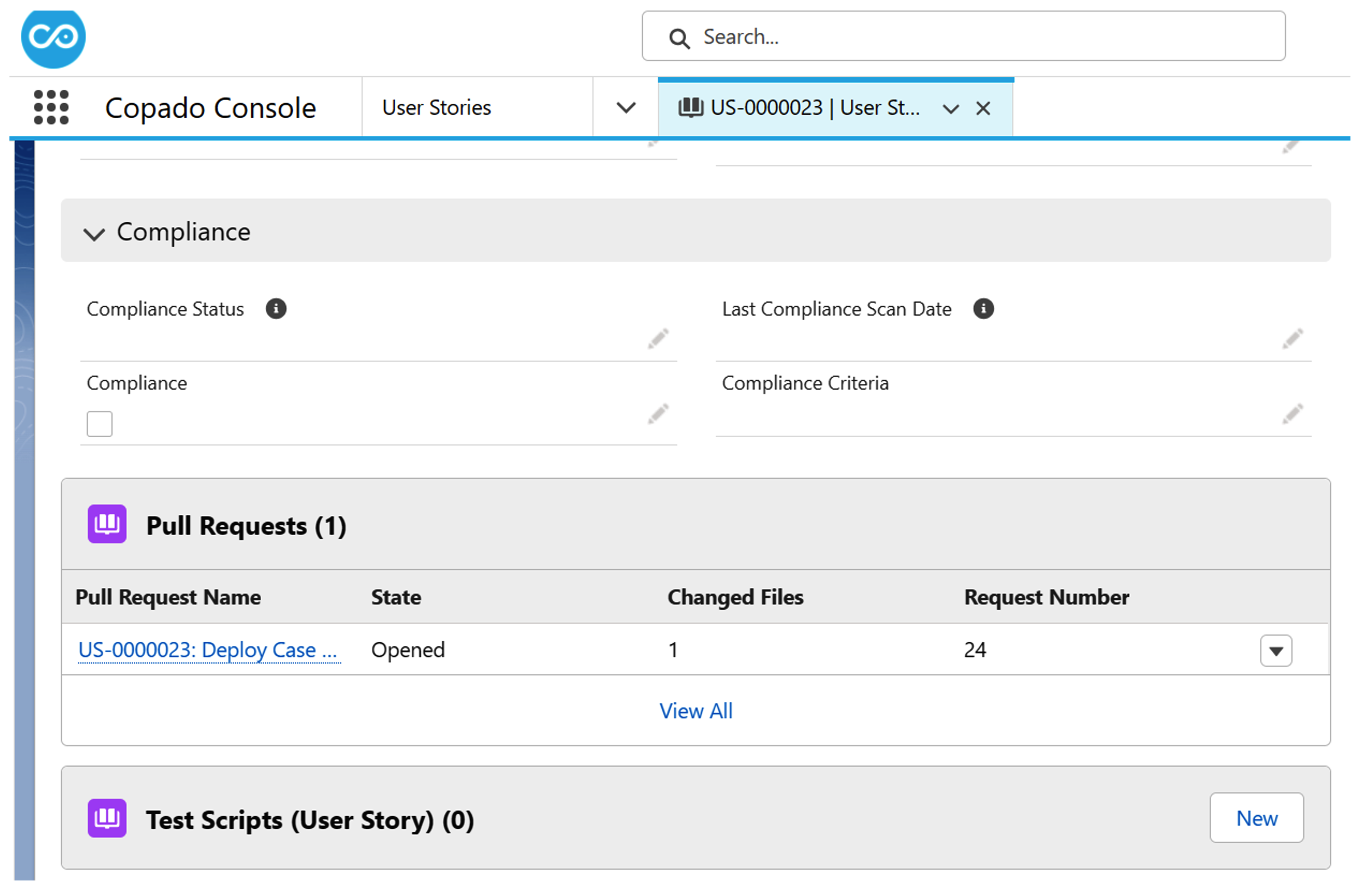The width and height of the screenshot is (1361, 896).
Task: Open the row actions menu for the pull request
Action: (x=1276, y=651)
